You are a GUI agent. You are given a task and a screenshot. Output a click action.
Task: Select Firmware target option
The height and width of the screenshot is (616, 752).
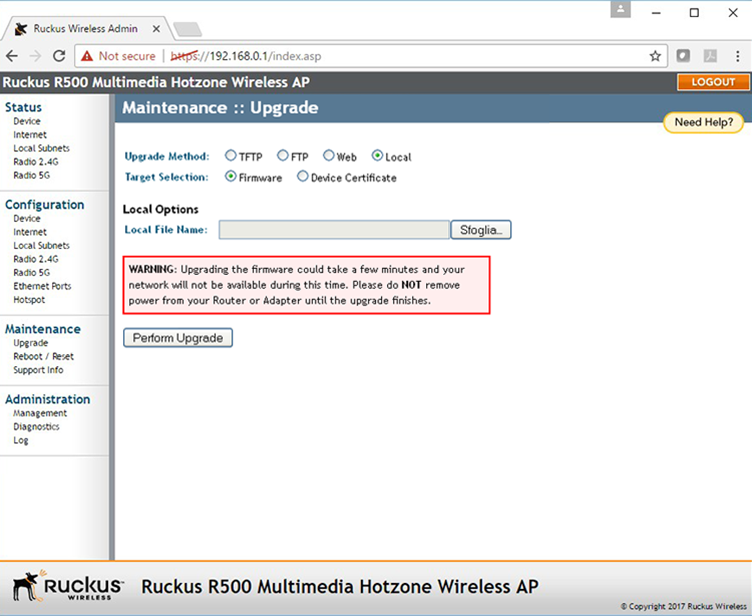231,177
